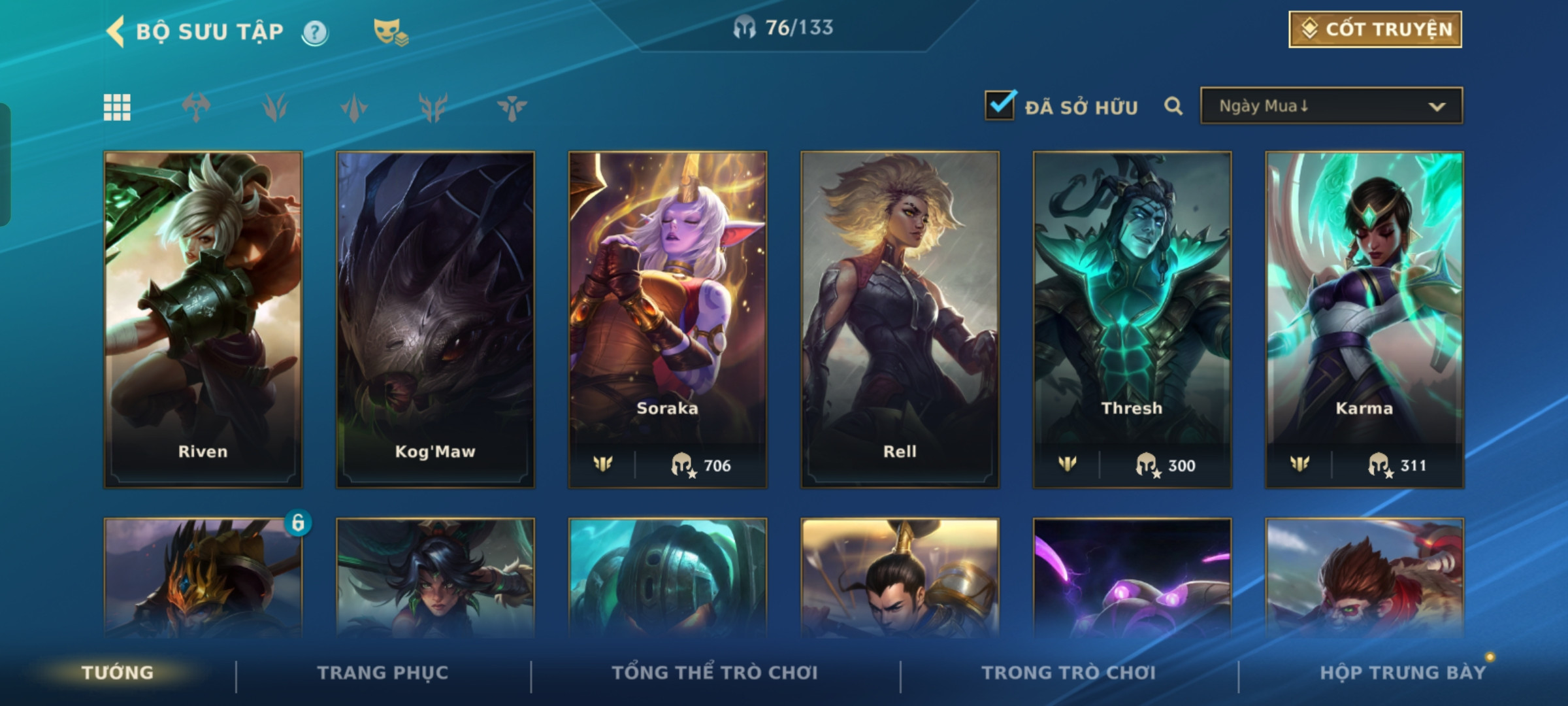Click the Cốt Truyện button
This screenshot has width=1568, height=706.
[x=1375, y=29]
